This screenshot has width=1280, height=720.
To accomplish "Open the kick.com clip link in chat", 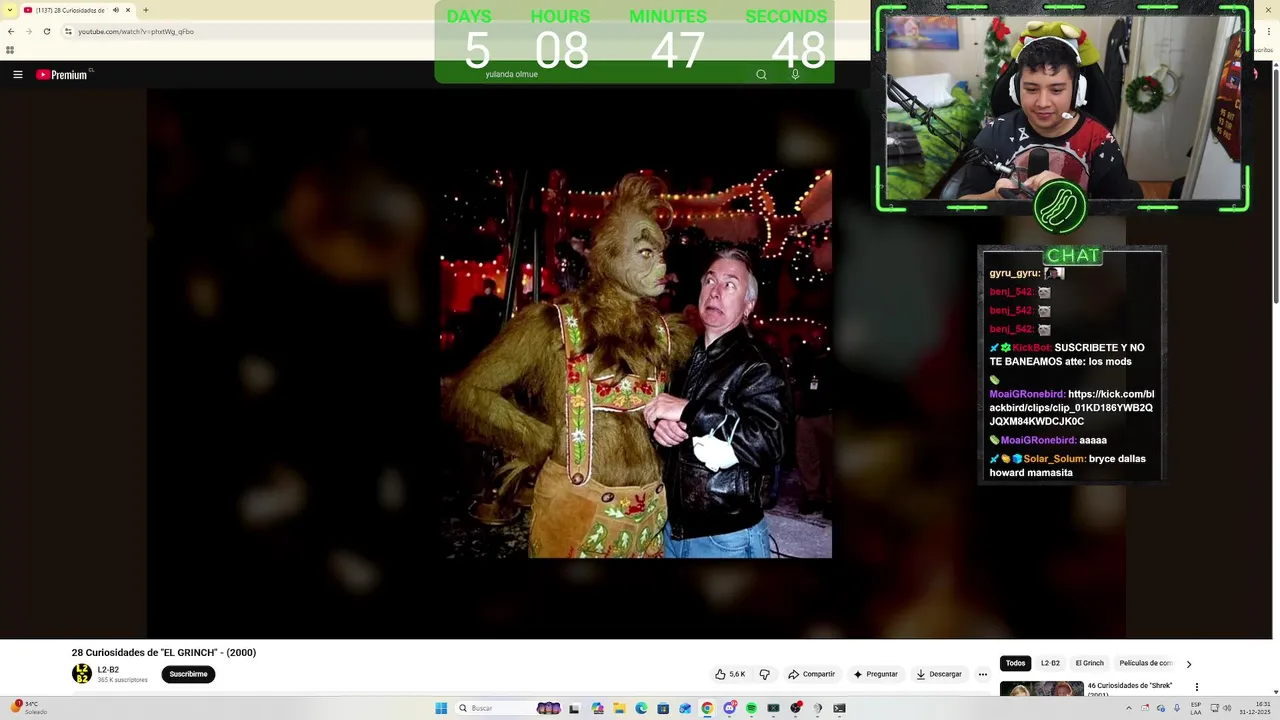I will pyautogui.click(x=1072, y=408).
